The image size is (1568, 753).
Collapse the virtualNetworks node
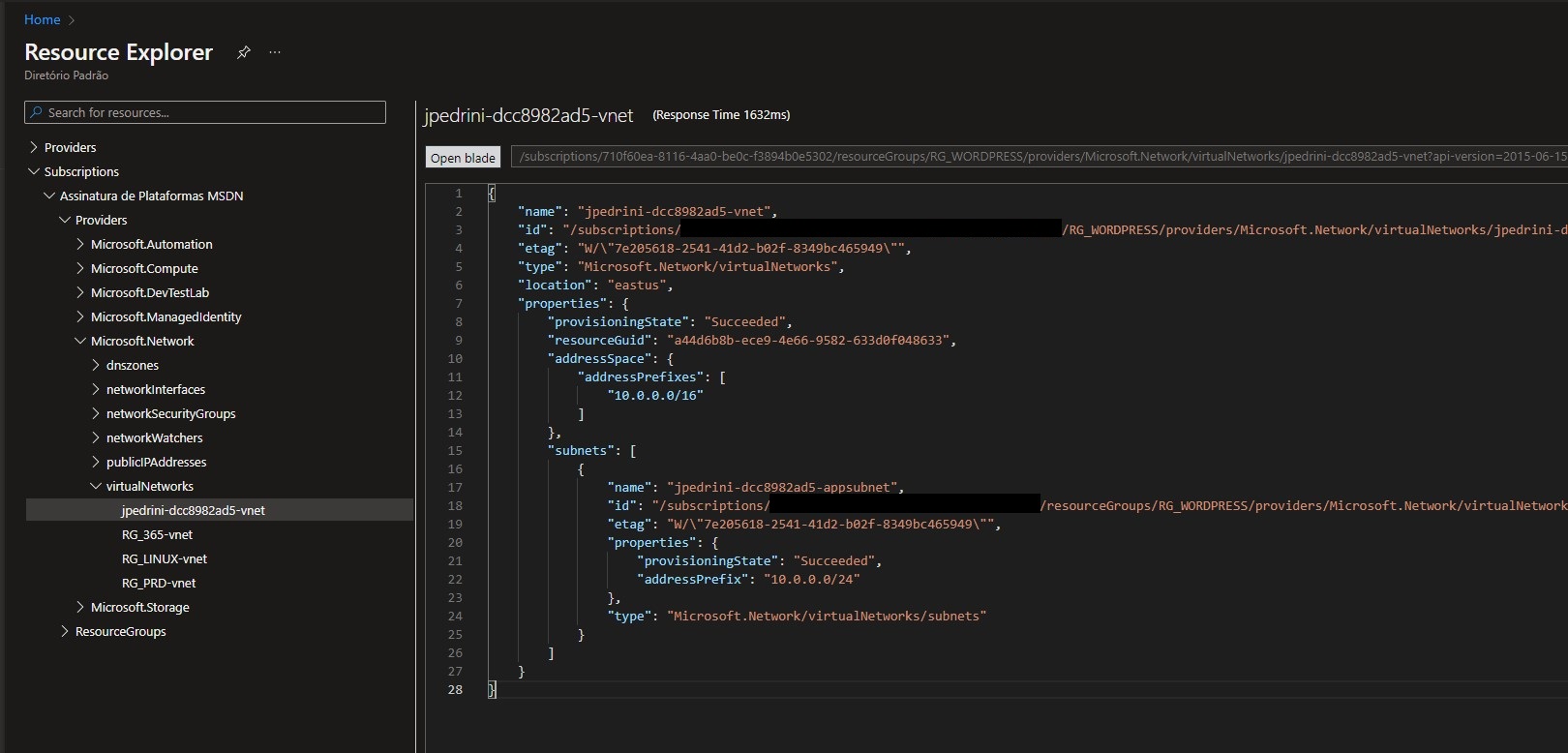(x=96, y=486)
